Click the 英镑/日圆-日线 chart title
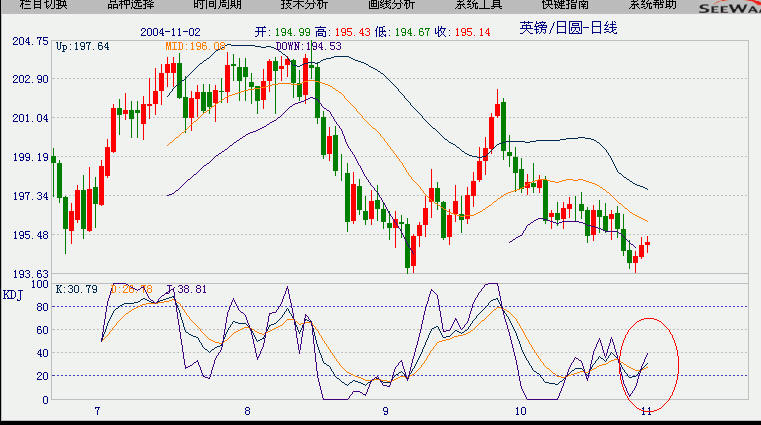This screenshot has height=425, width=761. click(568, 28)
